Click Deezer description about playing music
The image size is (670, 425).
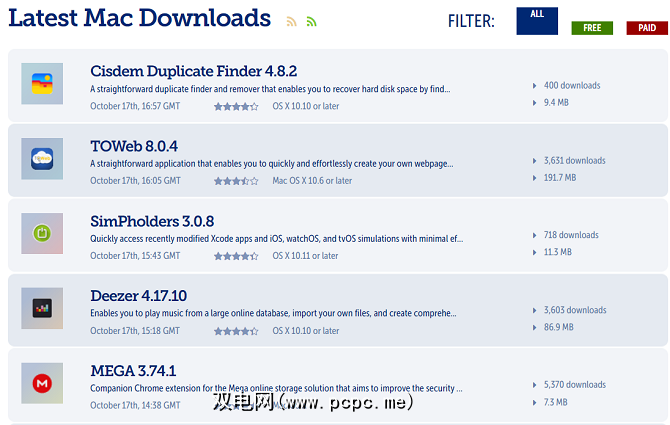273,313
